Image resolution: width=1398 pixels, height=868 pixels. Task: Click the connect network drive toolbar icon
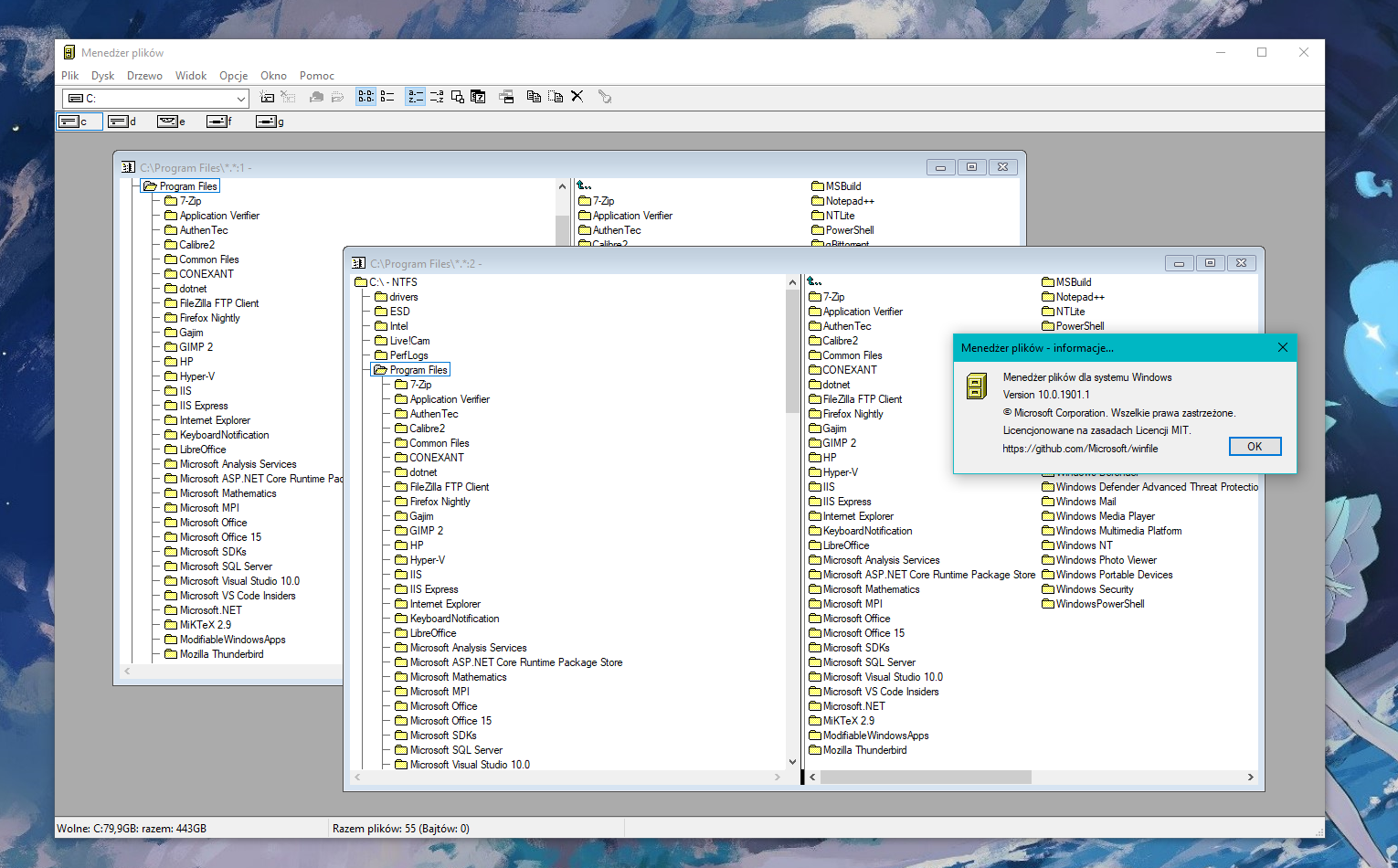click(267, 97)
